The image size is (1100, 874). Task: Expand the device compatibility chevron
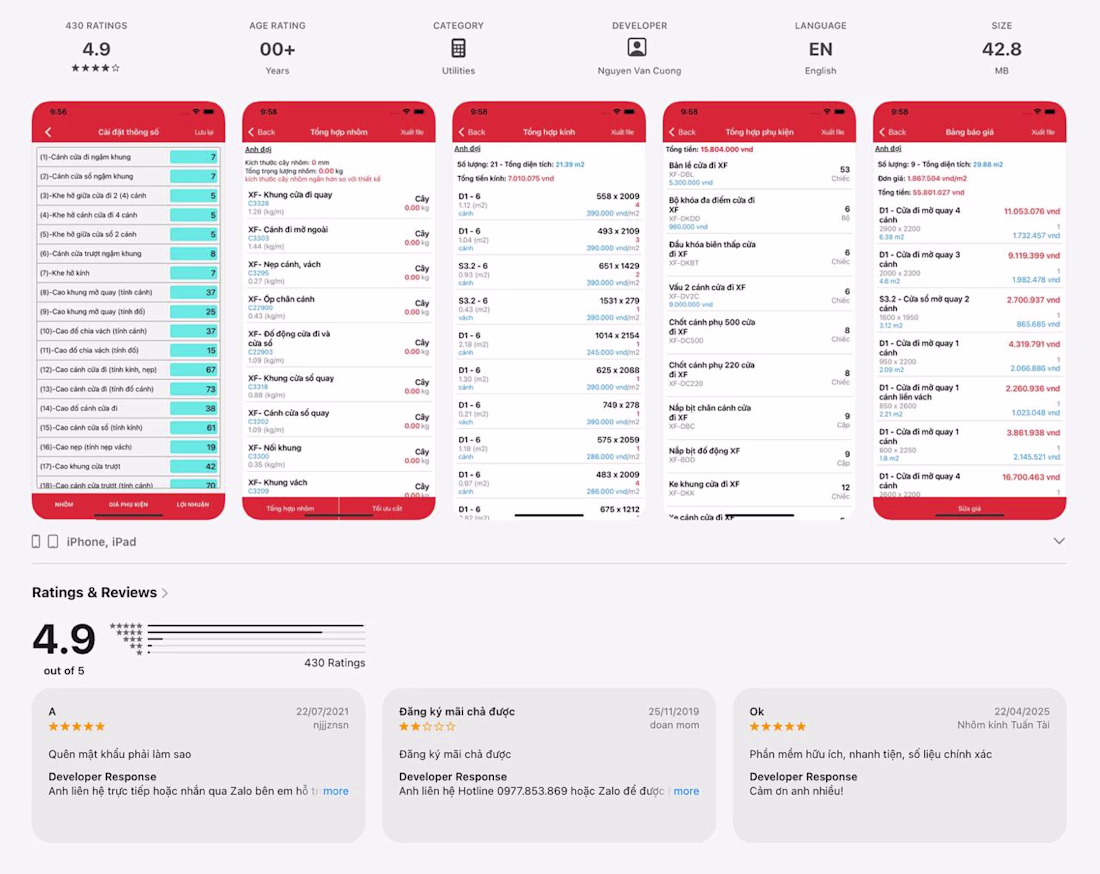pyautogui.click(x=1059, y=542)
